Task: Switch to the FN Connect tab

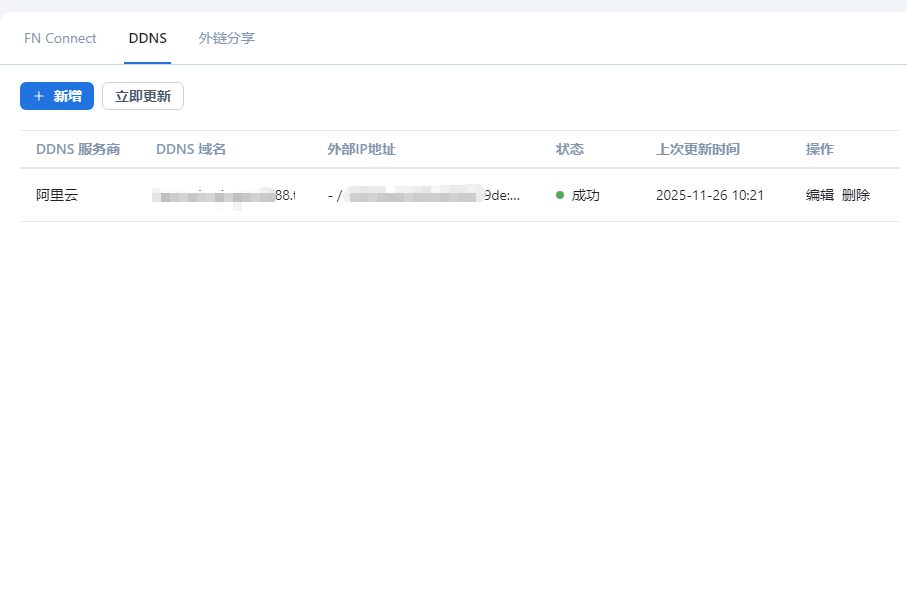Action: pos(60,38)
